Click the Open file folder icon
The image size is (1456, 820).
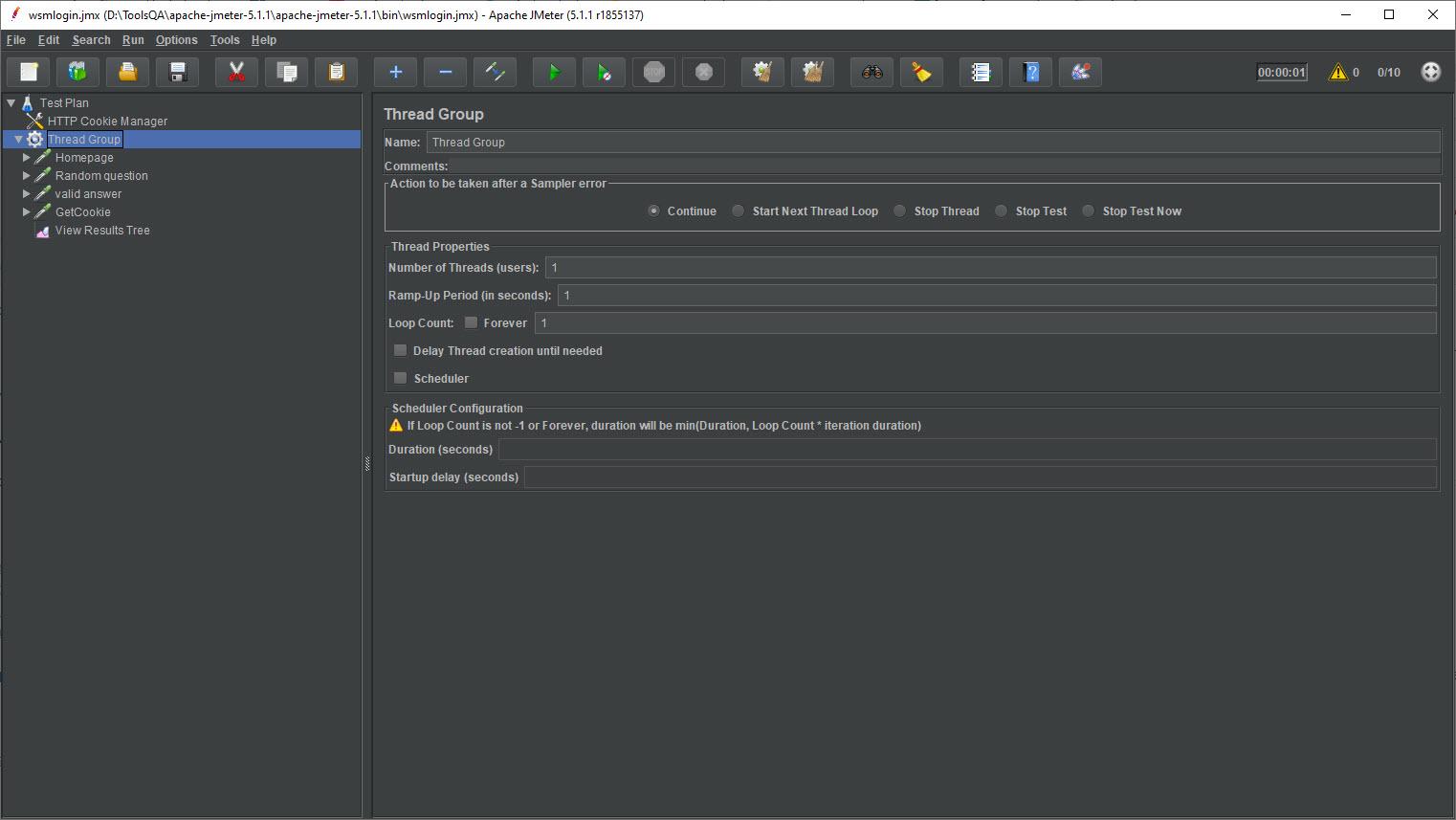[128, 72]
